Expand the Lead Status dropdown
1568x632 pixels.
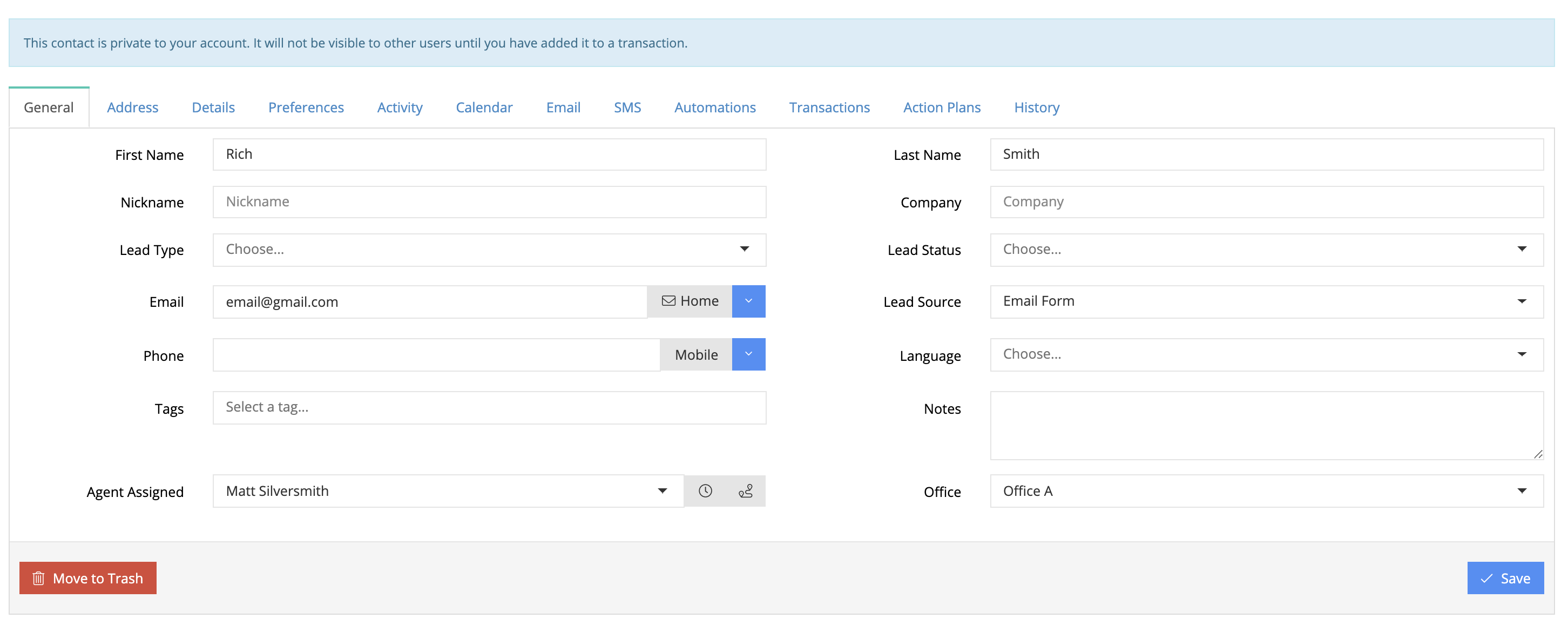[x=1266, y=250]
